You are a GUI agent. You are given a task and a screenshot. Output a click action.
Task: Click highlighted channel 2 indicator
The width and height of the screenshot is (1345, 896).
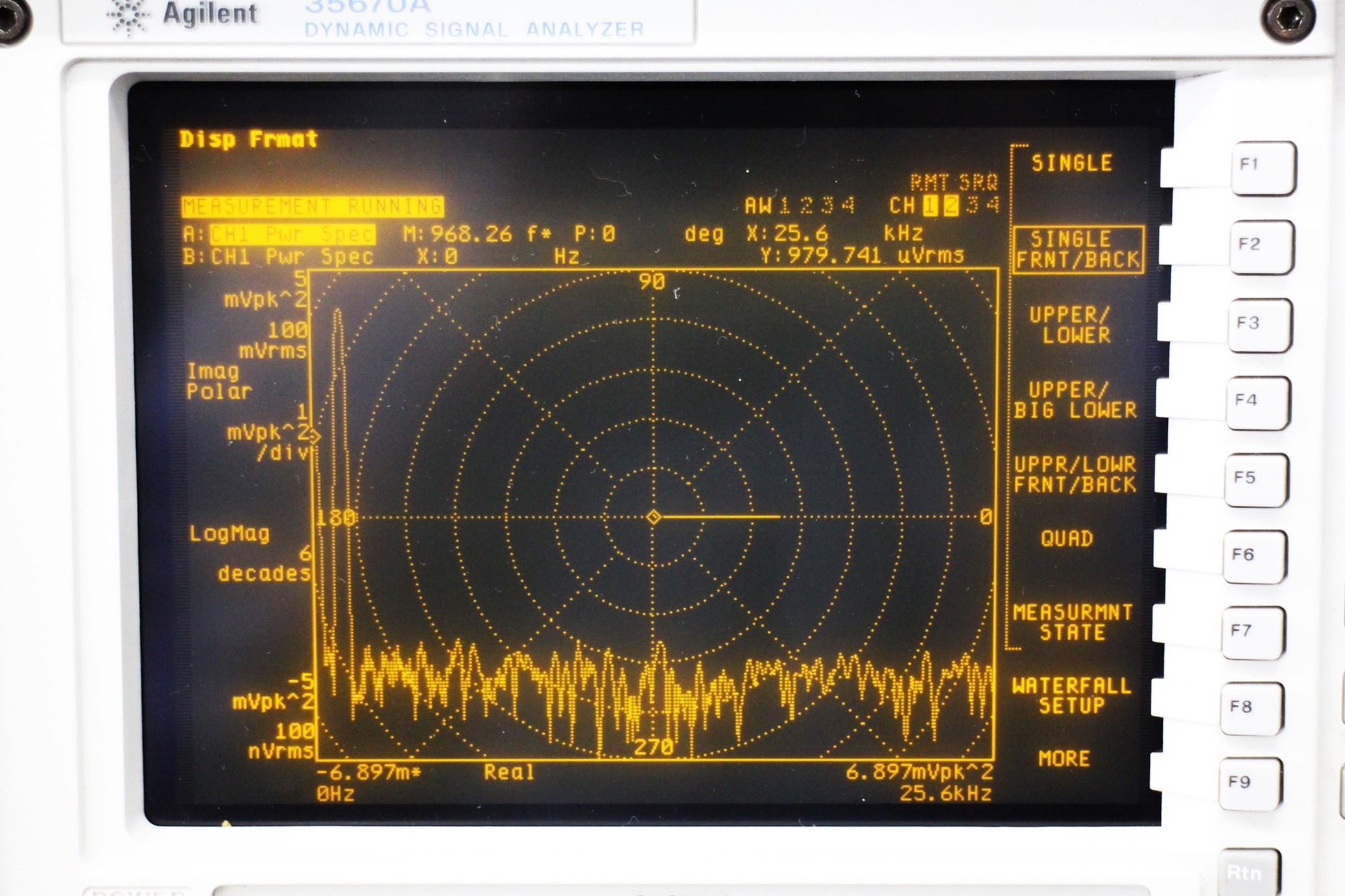[951, 206]
